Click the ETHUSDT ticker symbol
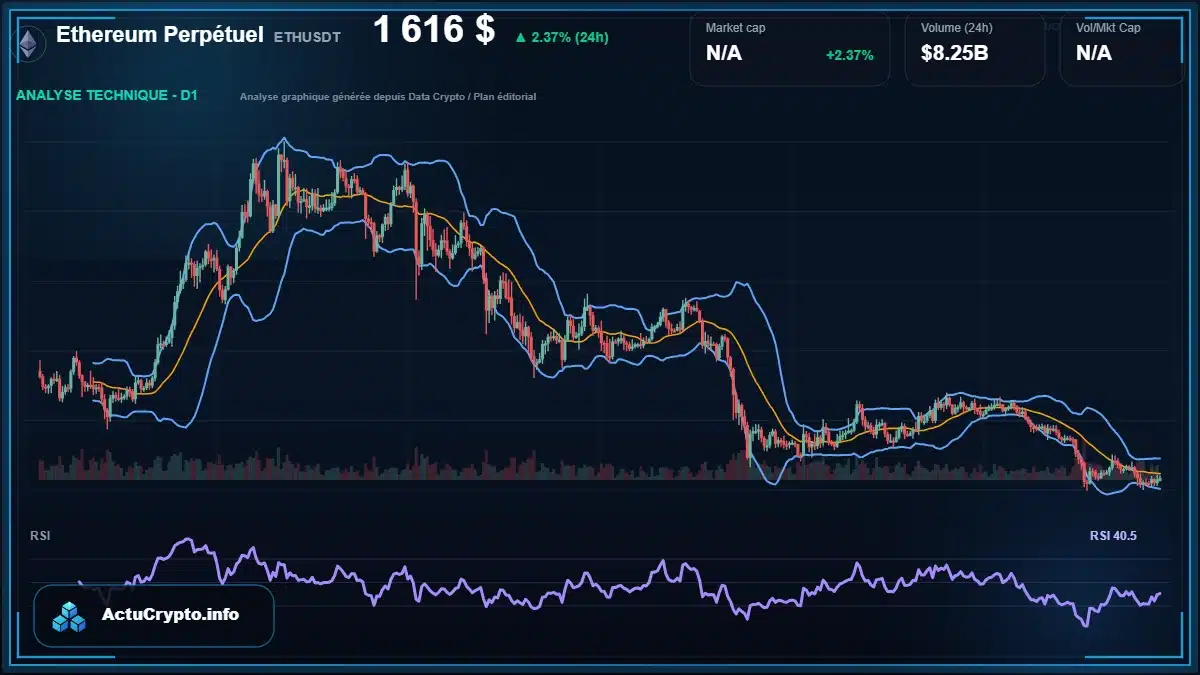The image size is (1200, 675). tap(307, 37)
